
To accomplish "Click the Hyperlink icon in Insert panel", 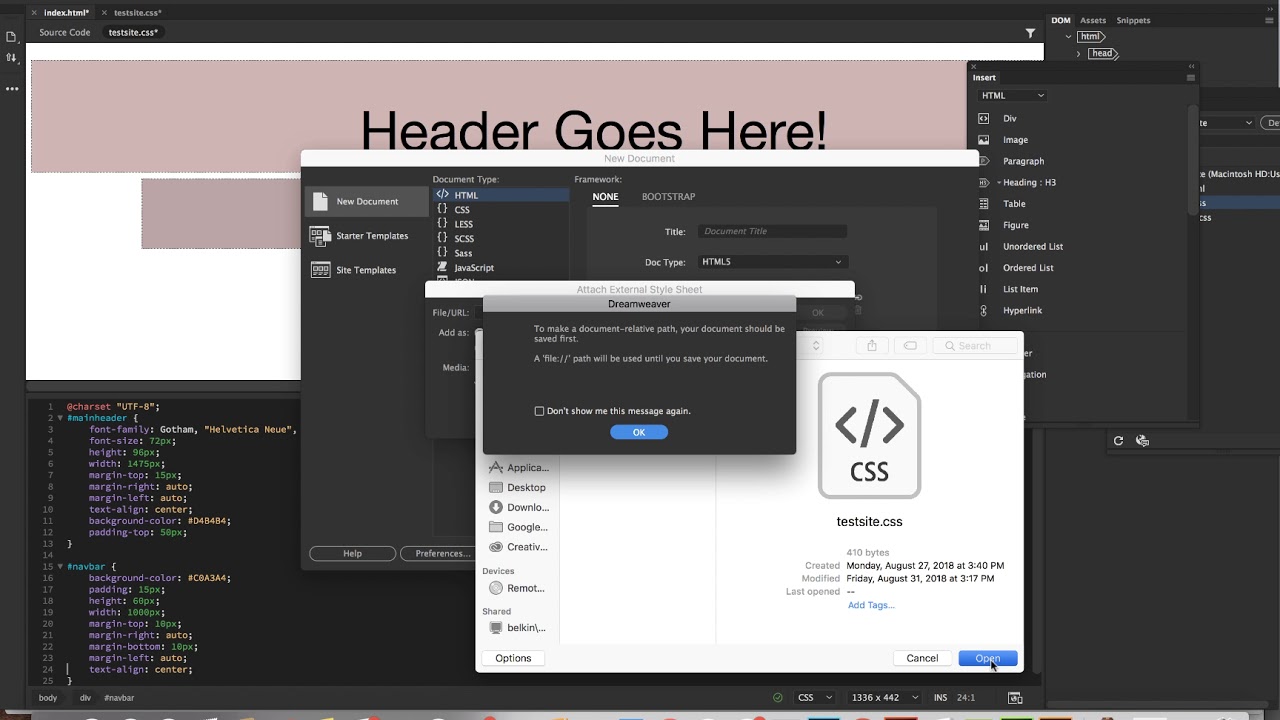I will [984, 311].
